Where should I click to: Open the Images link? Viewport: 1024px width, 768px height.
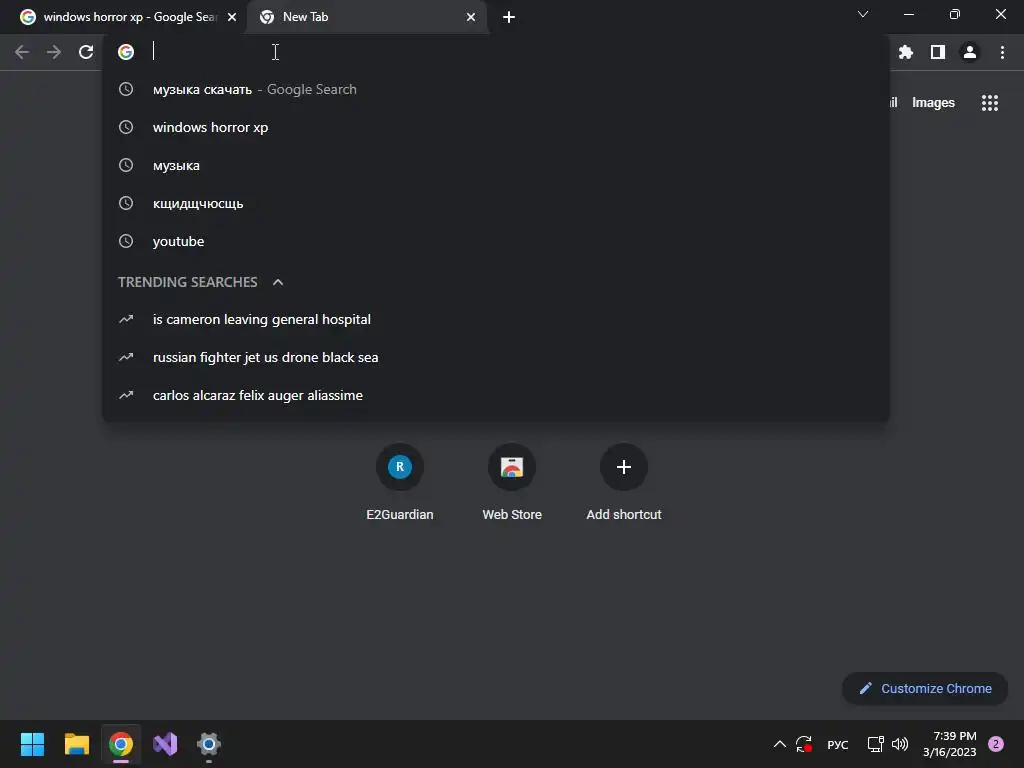[x=933, y=103]
